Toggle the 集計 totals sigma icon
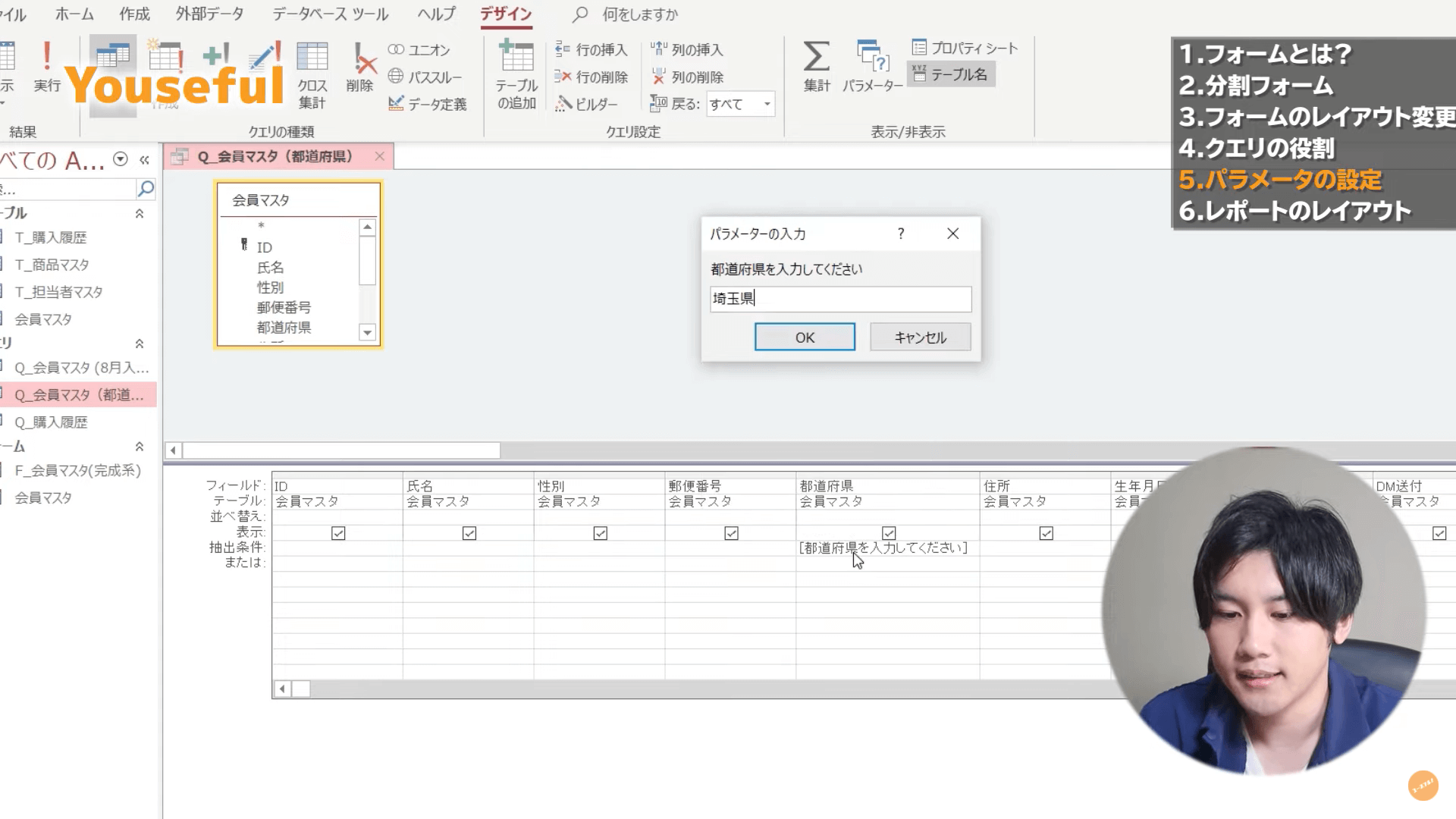 tap(817, 68)
